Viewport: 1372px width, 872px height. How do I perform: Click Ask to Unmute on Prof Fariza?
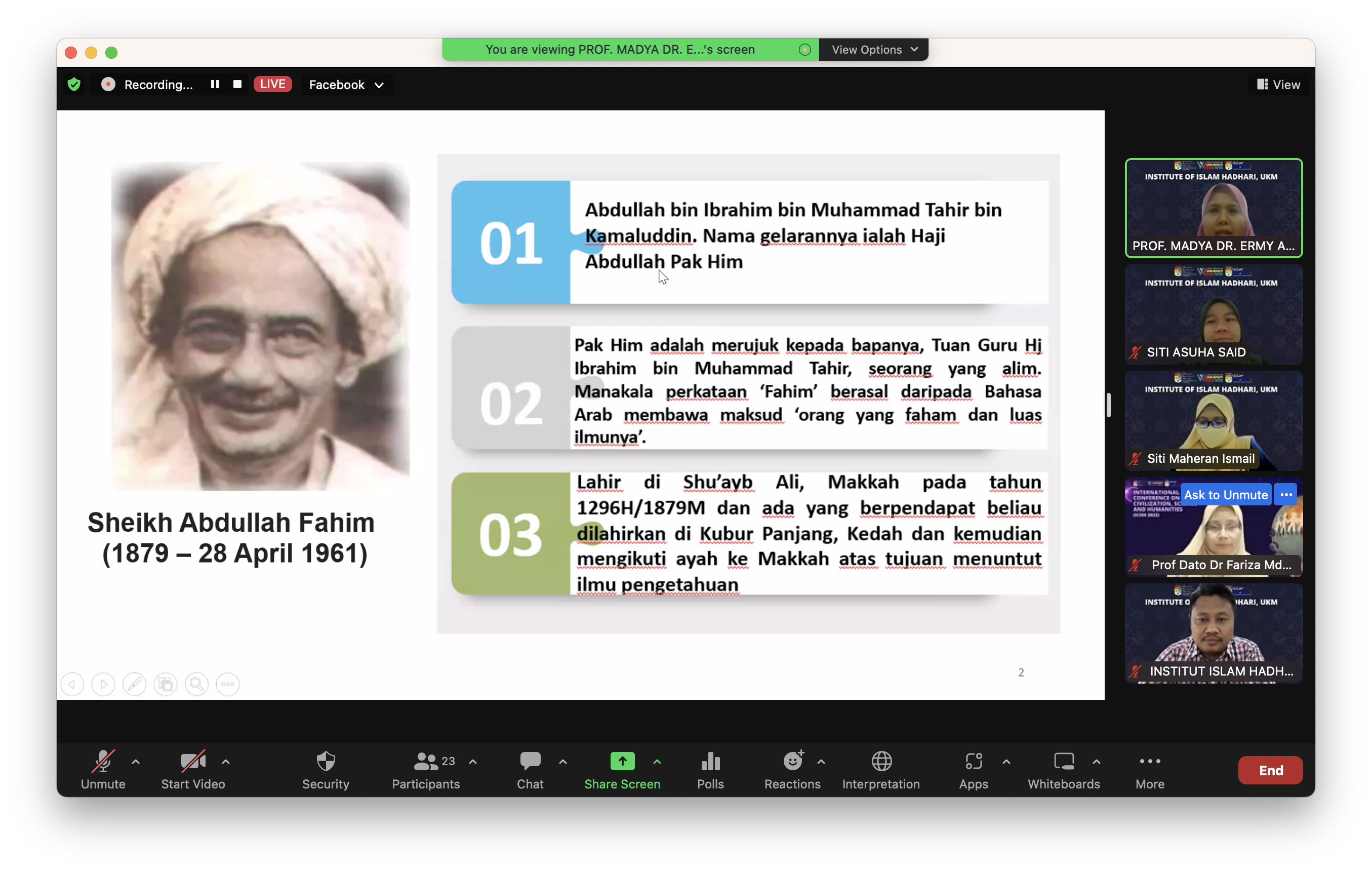(x=1226, y=495)
